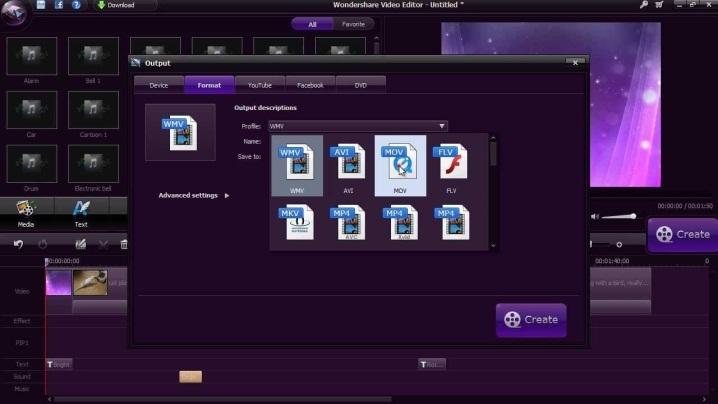Choose the AVI format icon
718x404 pixels.
click(x=348, y=165)
